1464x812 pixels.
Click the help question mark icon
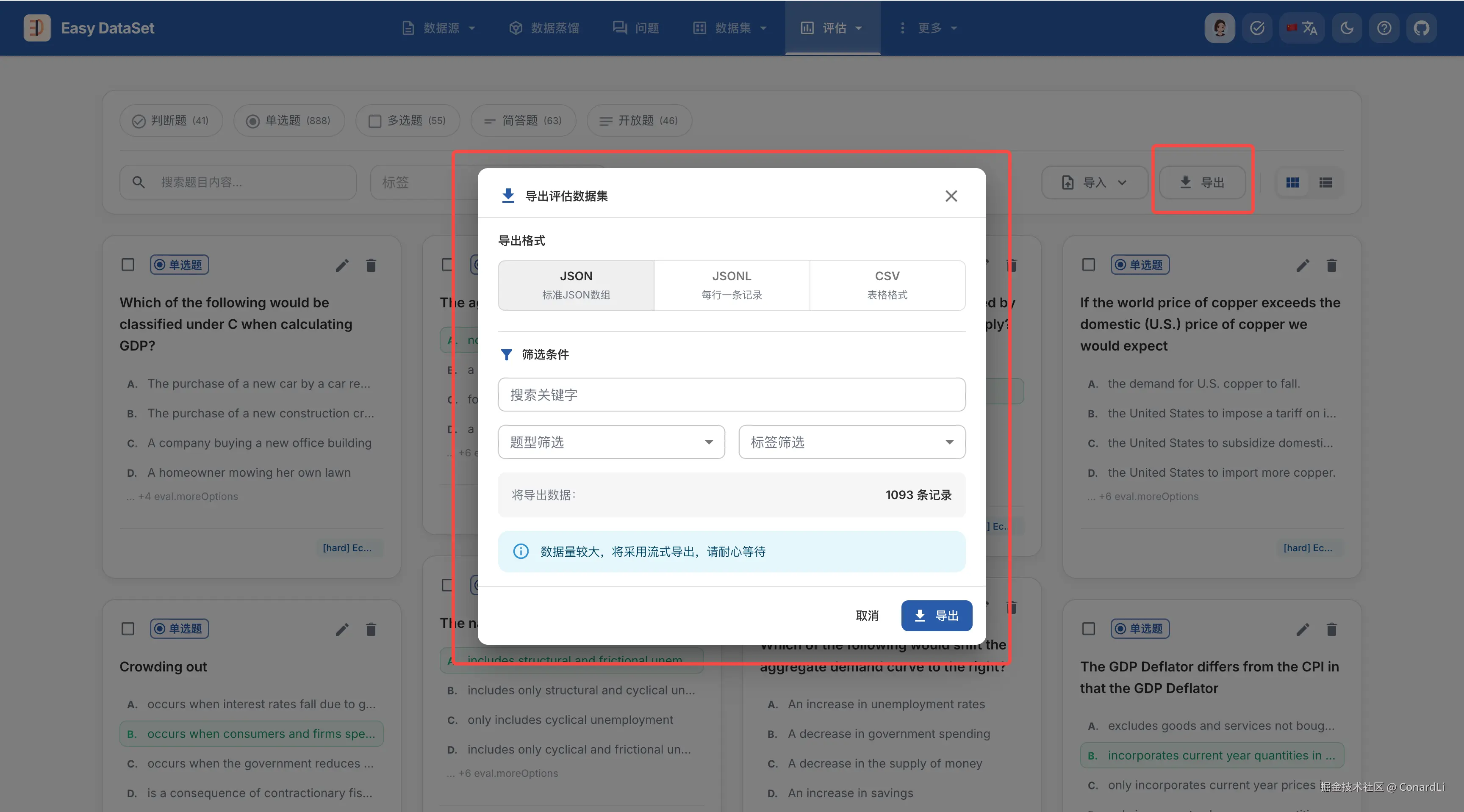[x=1384, y=28]
